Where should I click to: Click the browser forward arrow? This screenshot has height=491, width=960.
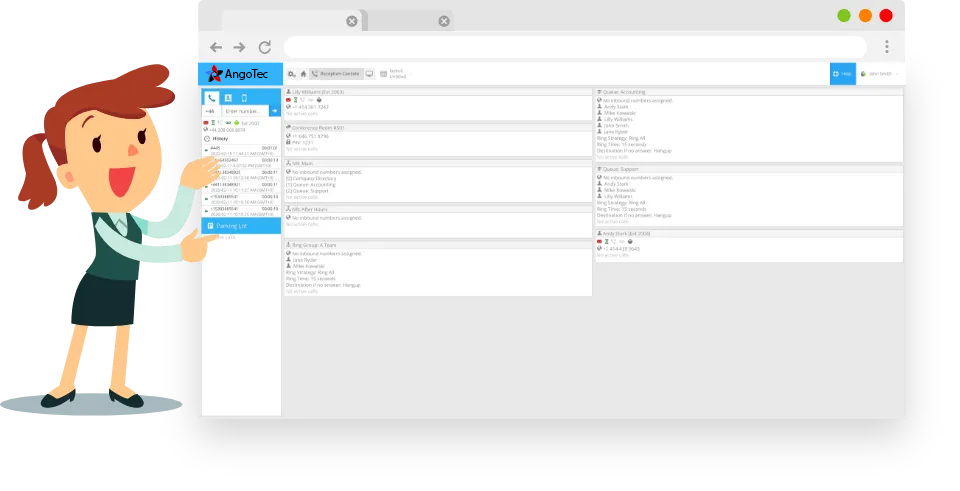tap(239, 47)
